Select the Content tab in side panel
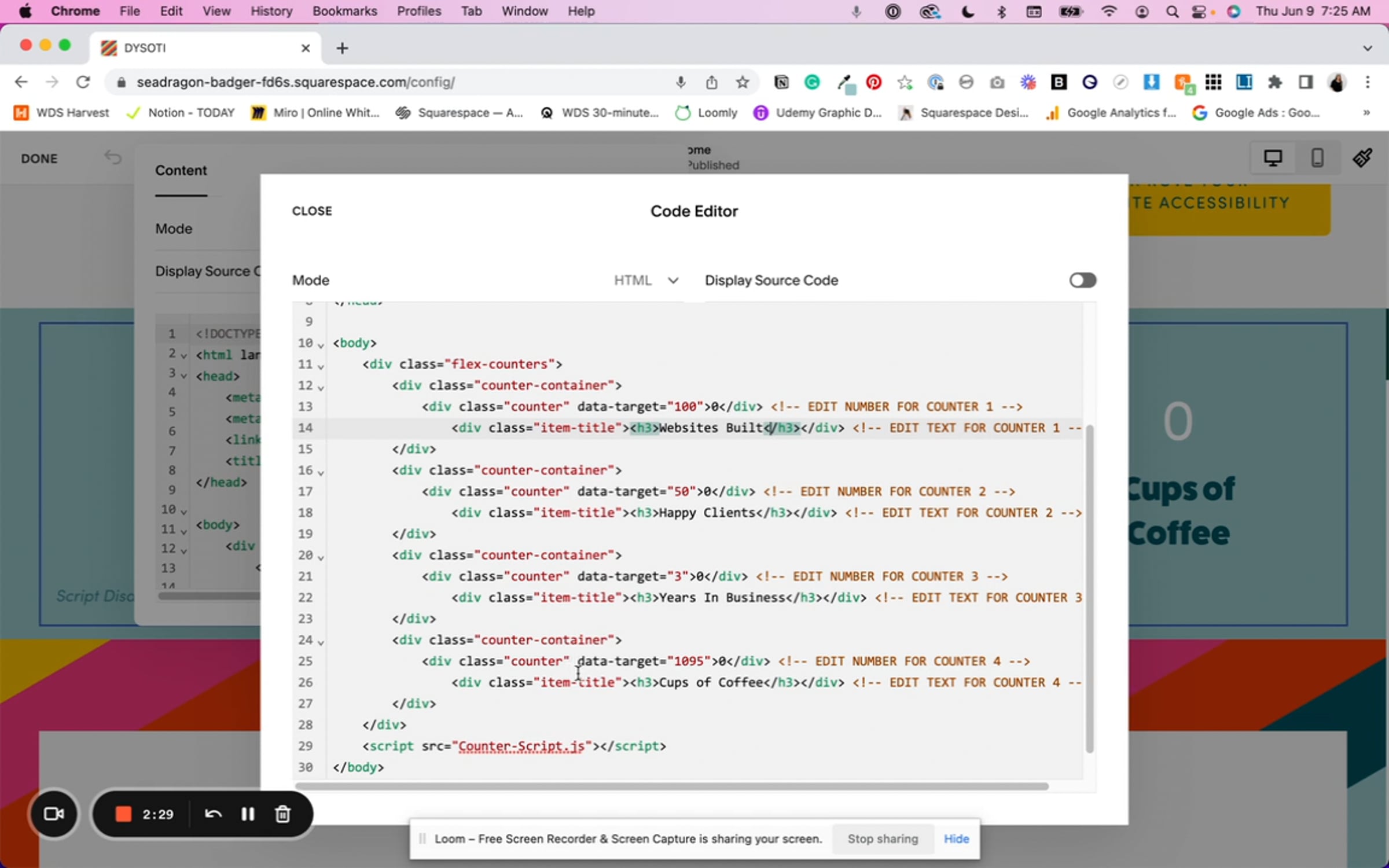This screenshot has height=868, width=1389. coord(181,170)
